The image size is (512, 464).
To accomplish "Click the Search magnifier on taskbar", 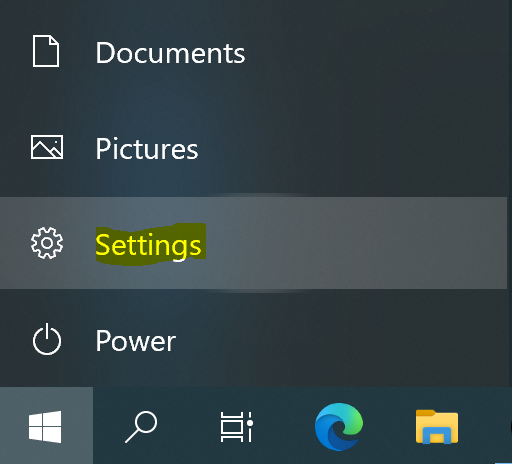I will point(141,427).
